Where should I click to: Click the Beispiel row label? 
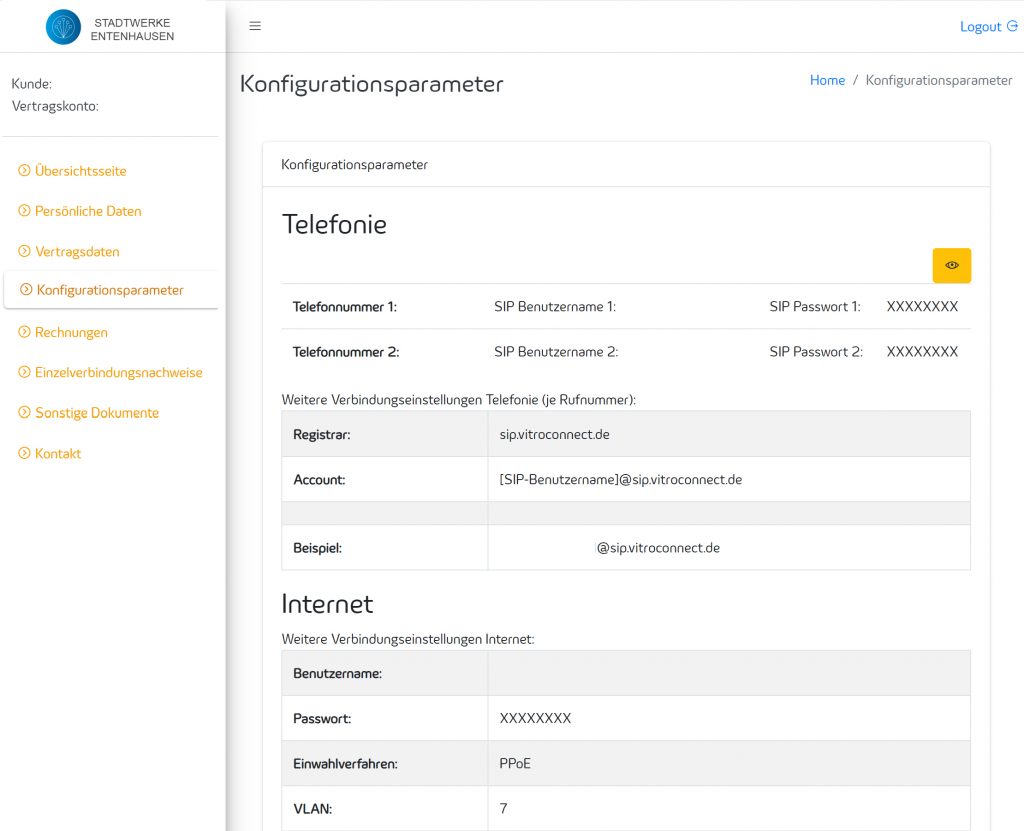317,548
